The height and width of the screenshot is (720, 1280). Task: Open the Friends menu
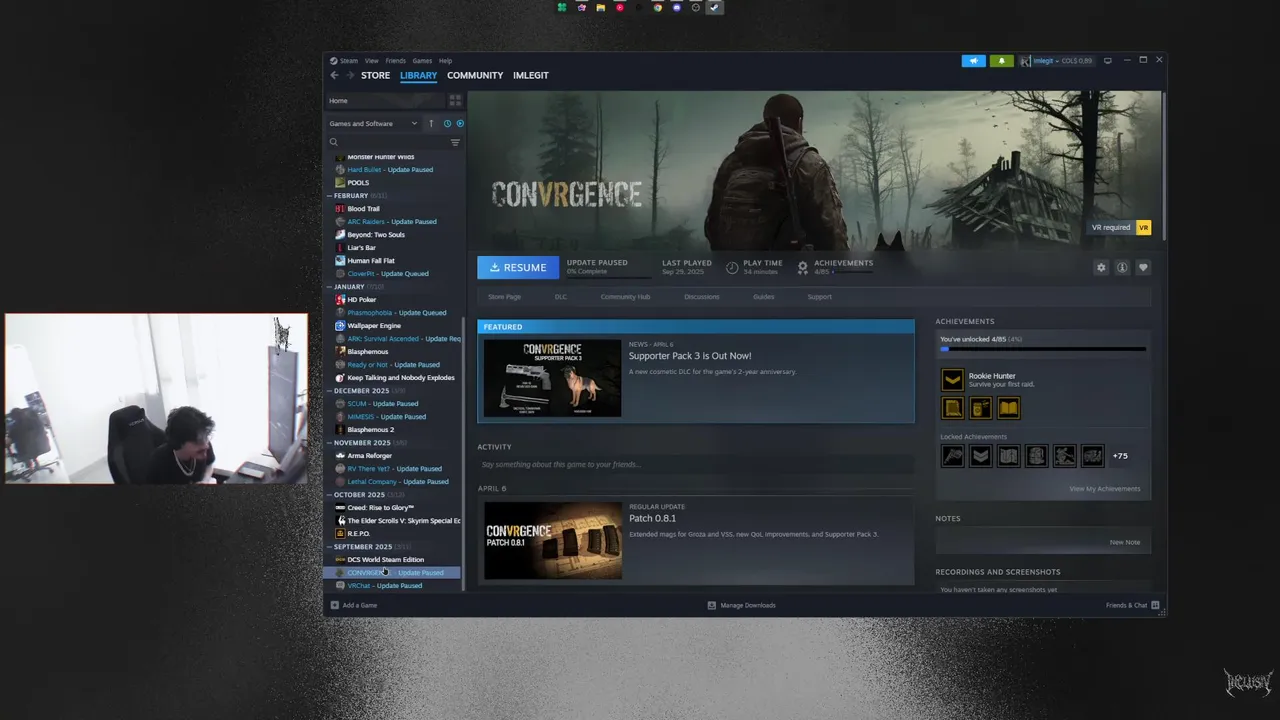click(395, 60)
